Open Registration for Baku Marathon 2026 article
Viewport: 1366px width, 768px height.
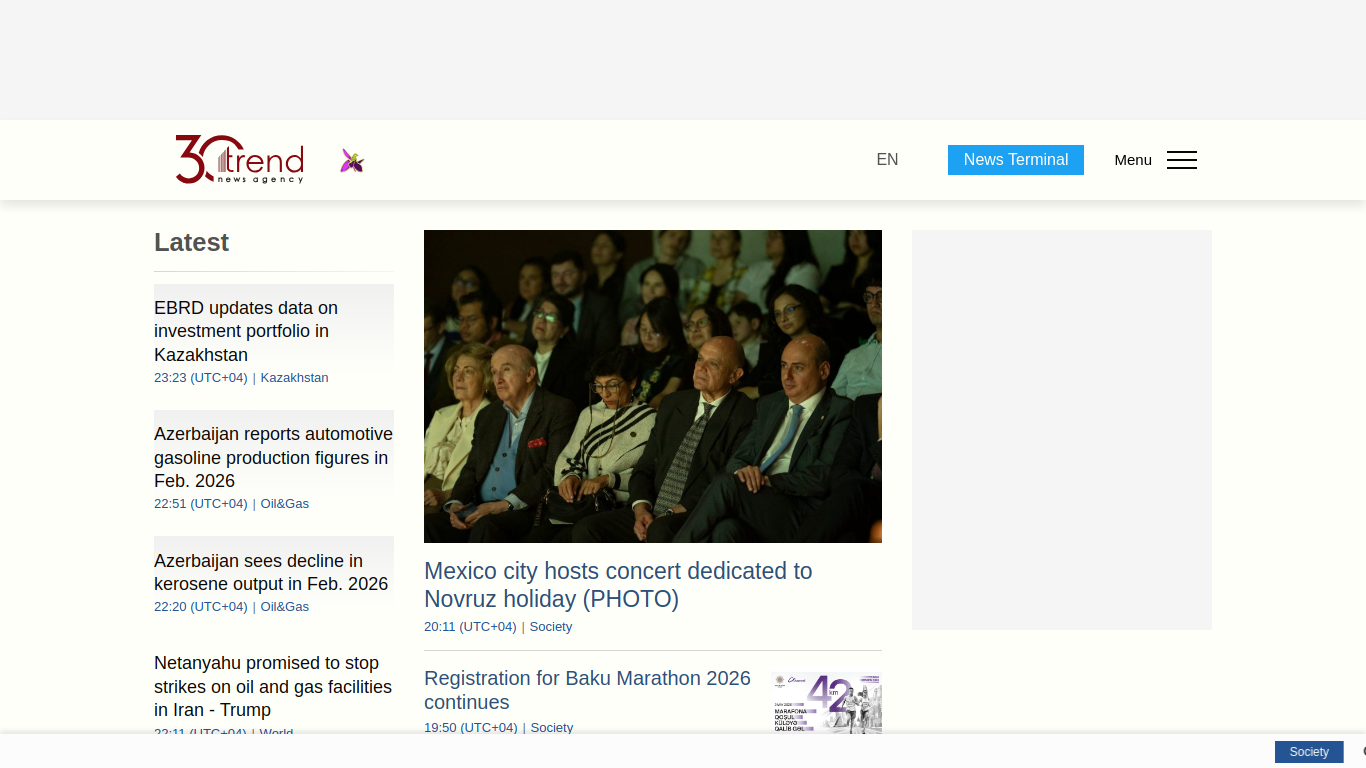point(587,690)
